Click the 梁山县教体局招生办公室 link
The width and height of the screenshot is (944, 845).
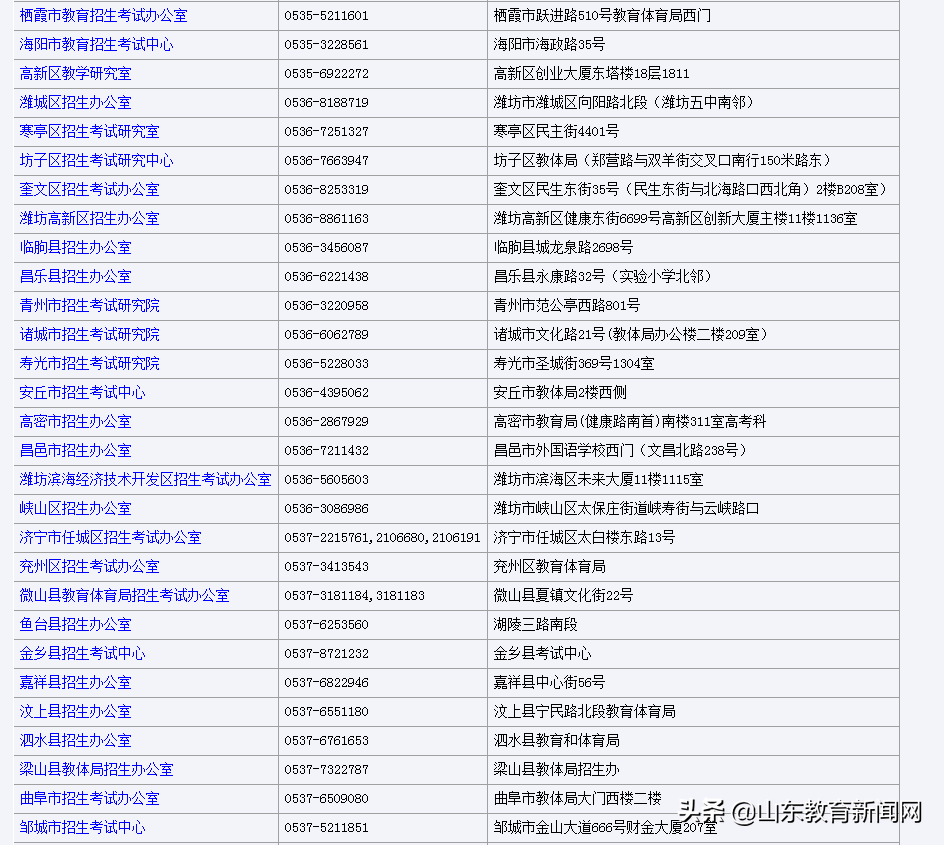click(x=96, y=769)
